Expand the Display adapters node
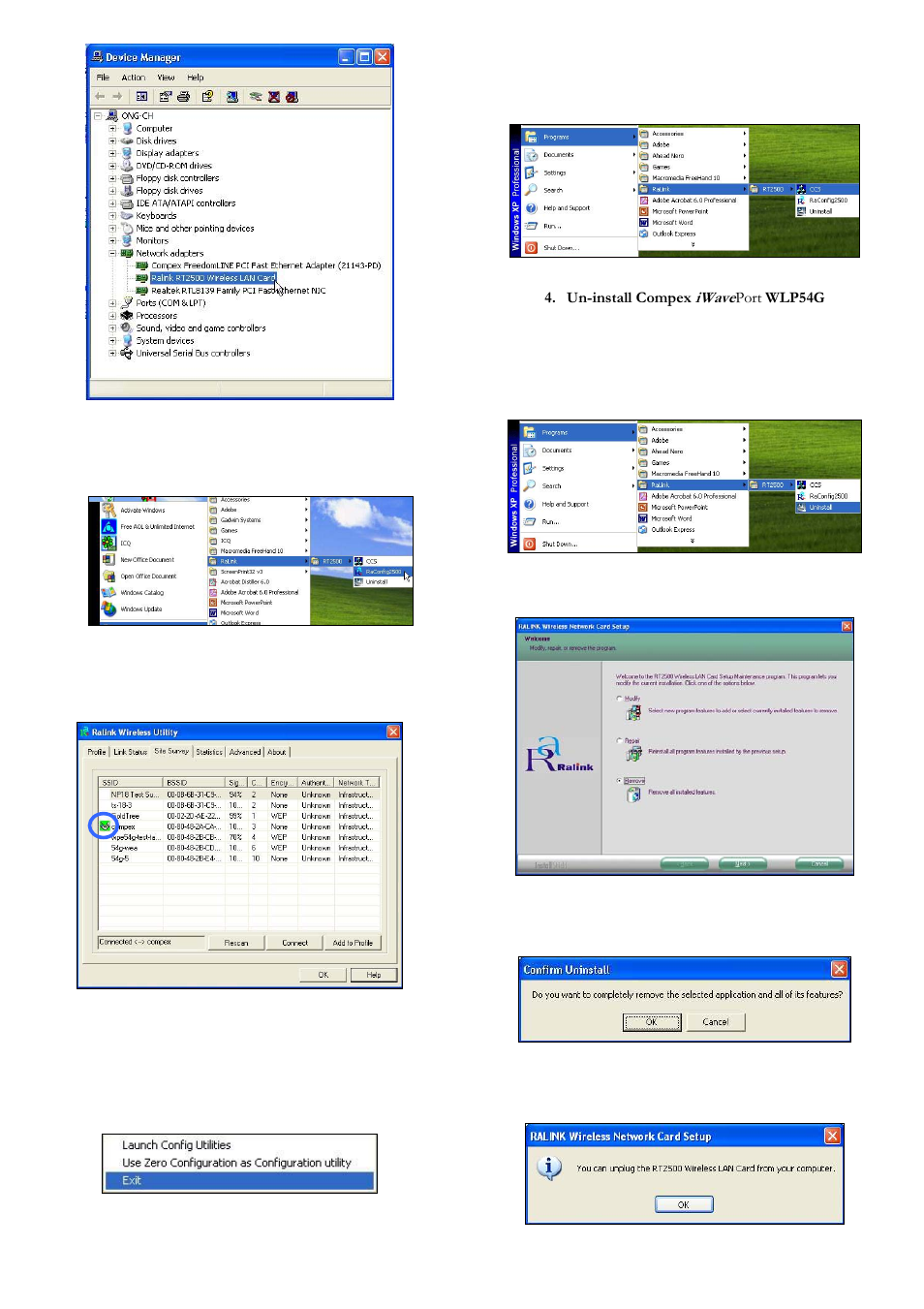The image size is (924, 1309). tap(112, 153)
